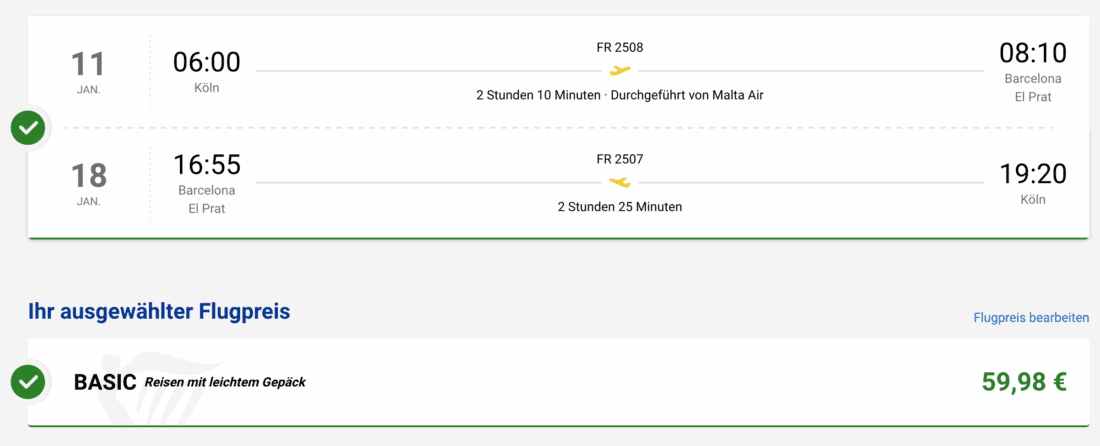This screenshot has height=446, width=1100.
Task: Click the green checkmark beside BASIC fare
Action: click(x=28, y=381)
